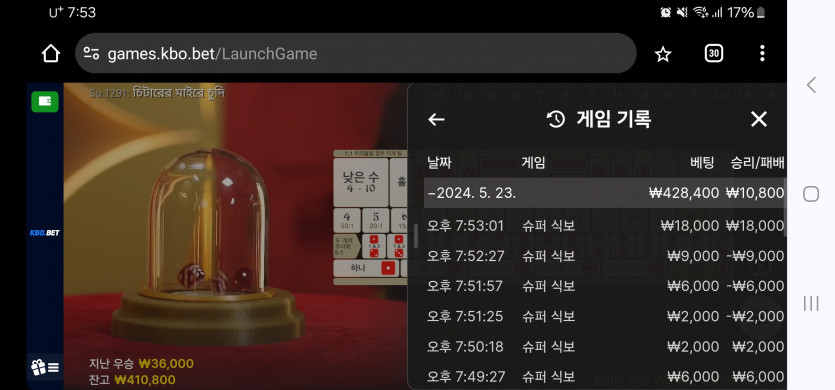Image resolution: width=835 pixels, height=390 pixels.
Task: Bet on total 5 paying 20:1
Action: 375,220
